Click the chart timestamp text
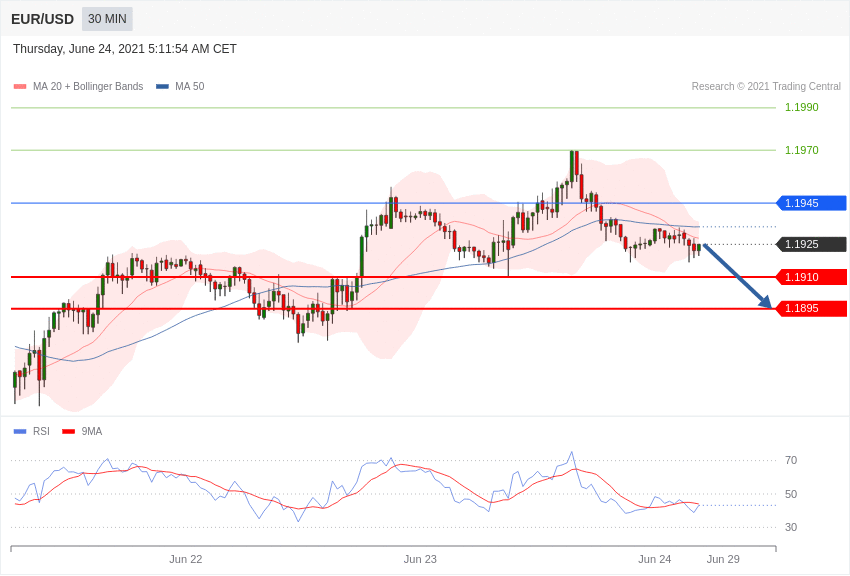The image size is (850, 576). (x=125, y=49)
